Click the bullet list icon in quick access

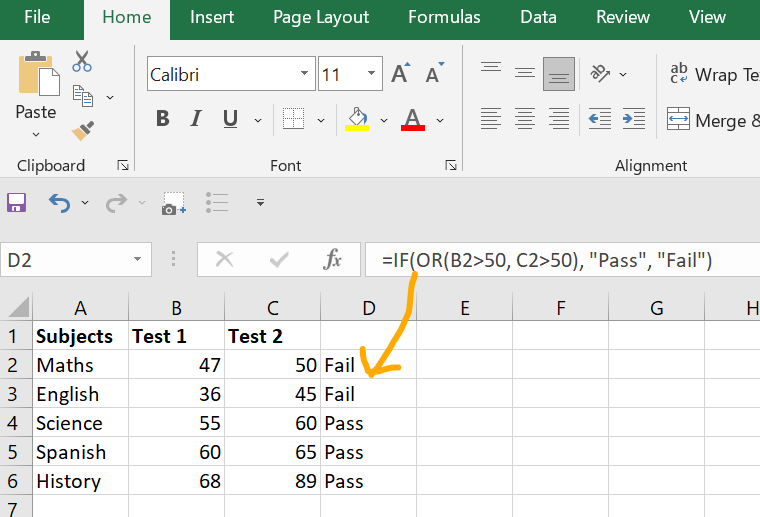click(217, 203)
